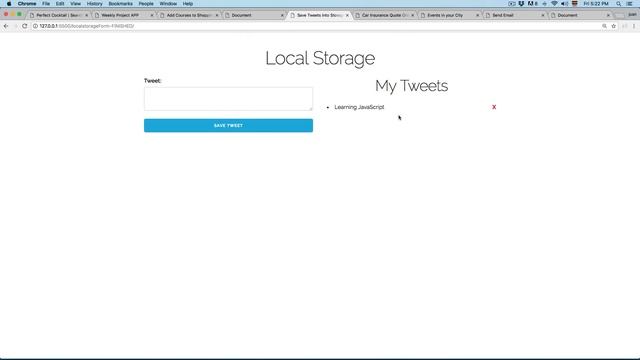Open Notification Center icon
This screenshot has width=640, height=360.
pyautogui.click(x=630, y=4)
